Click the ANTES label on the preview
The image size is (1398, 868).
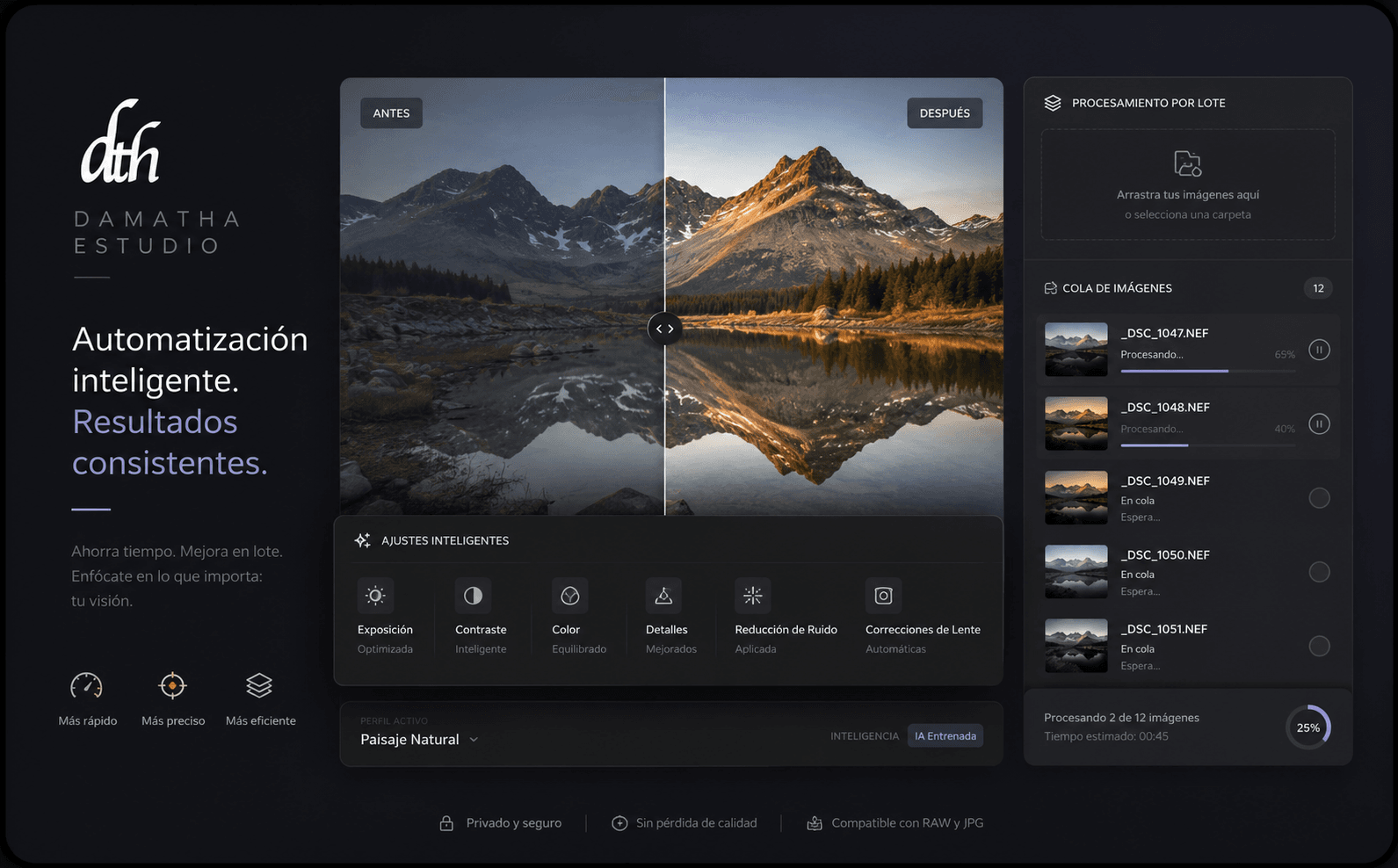(391, 113)
